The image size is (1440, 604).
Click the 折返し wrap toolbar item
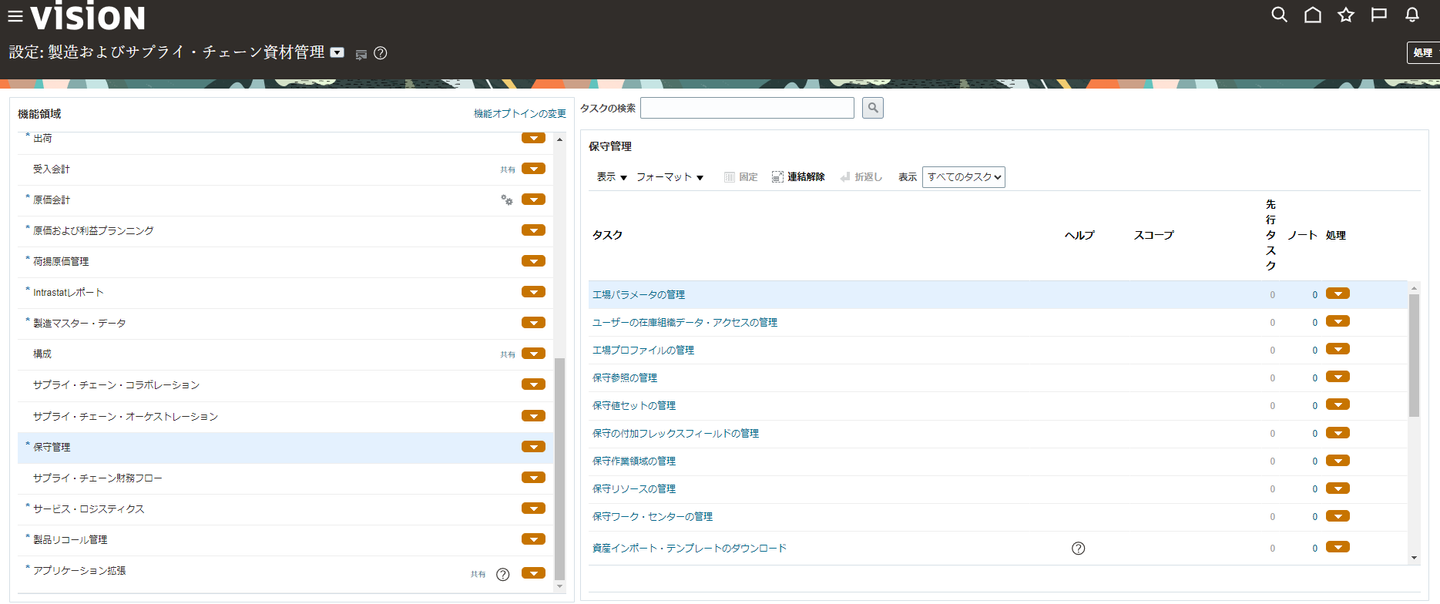click(x=861, y=177)
